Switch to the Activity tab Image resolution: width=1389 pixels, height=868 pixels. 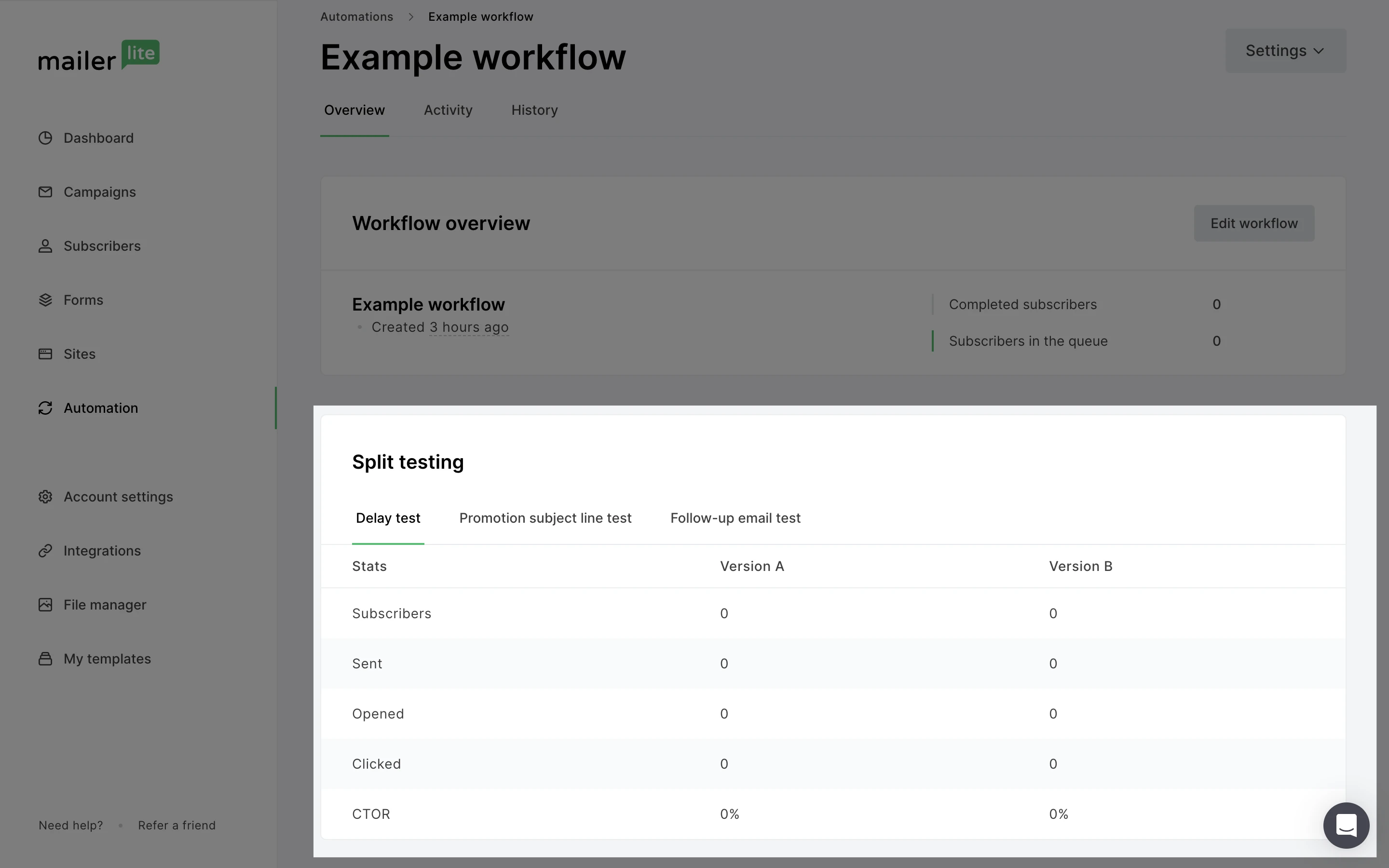pos(448,110)
